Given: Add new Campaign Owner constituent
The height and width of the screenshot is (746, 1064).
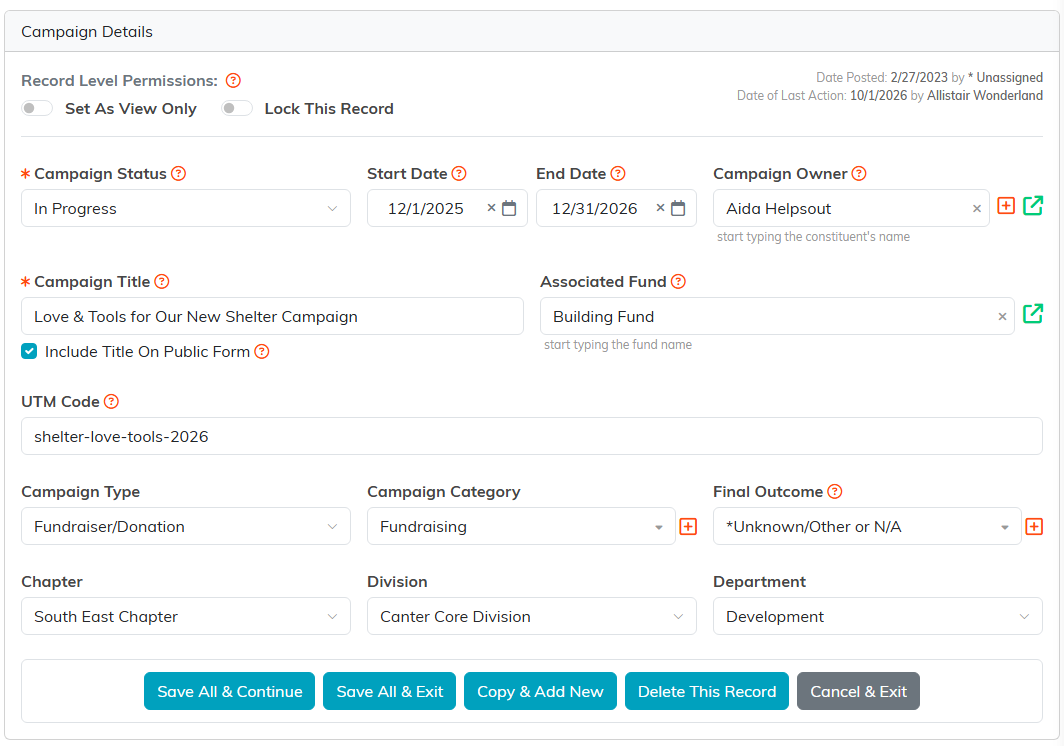Looking at the screenshot, I should 1006,206.
